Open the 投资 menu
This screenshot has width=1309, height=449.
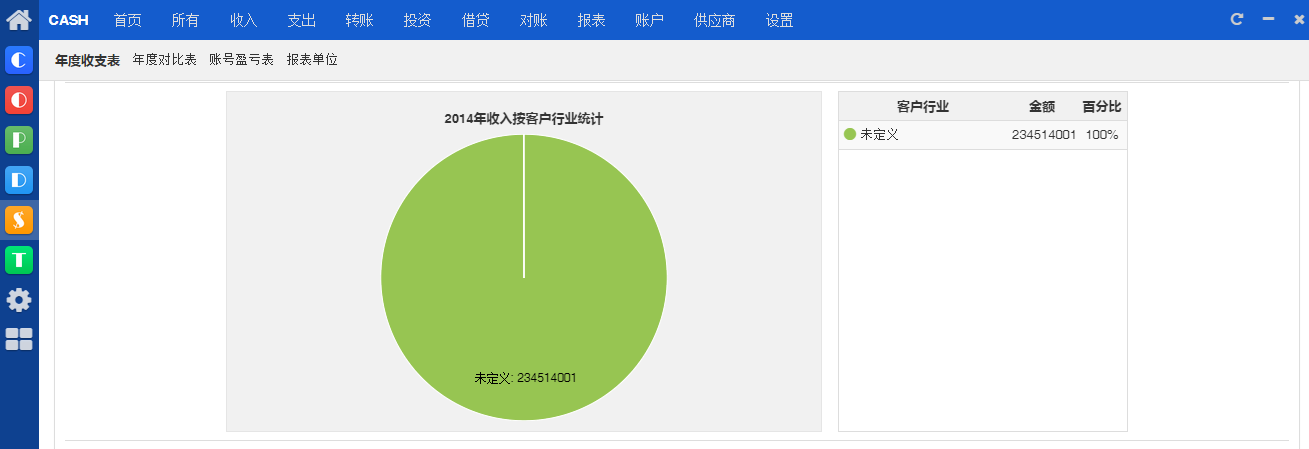pyautogui.click(x=418, y=20)
